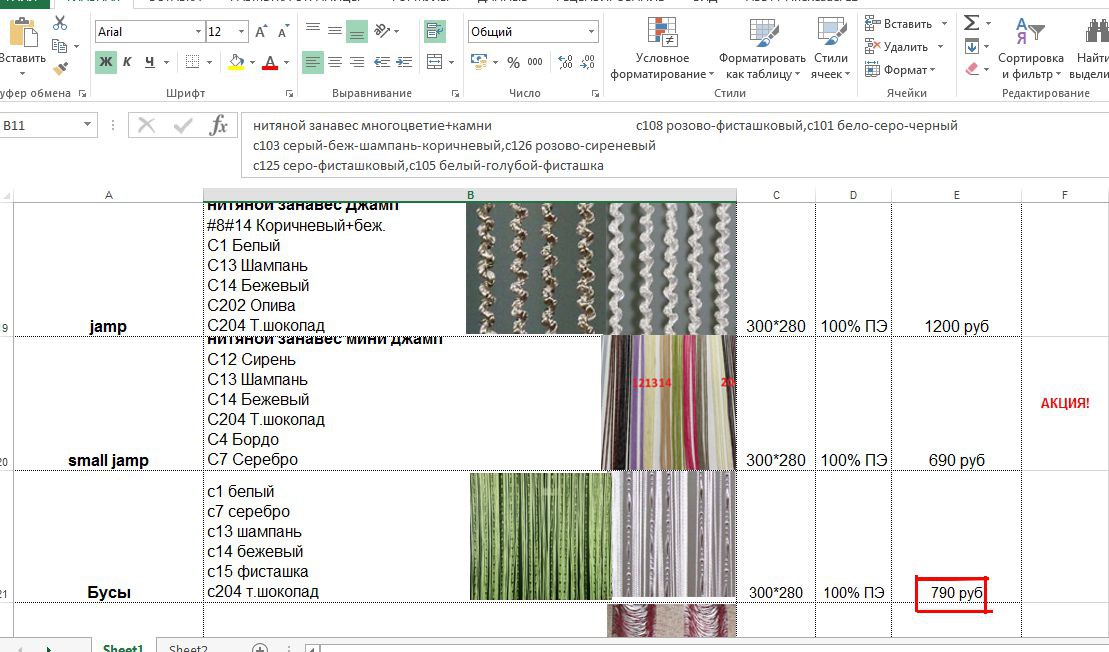
Task: Click the Increase Decimal icon
Action: click(566, 62)
